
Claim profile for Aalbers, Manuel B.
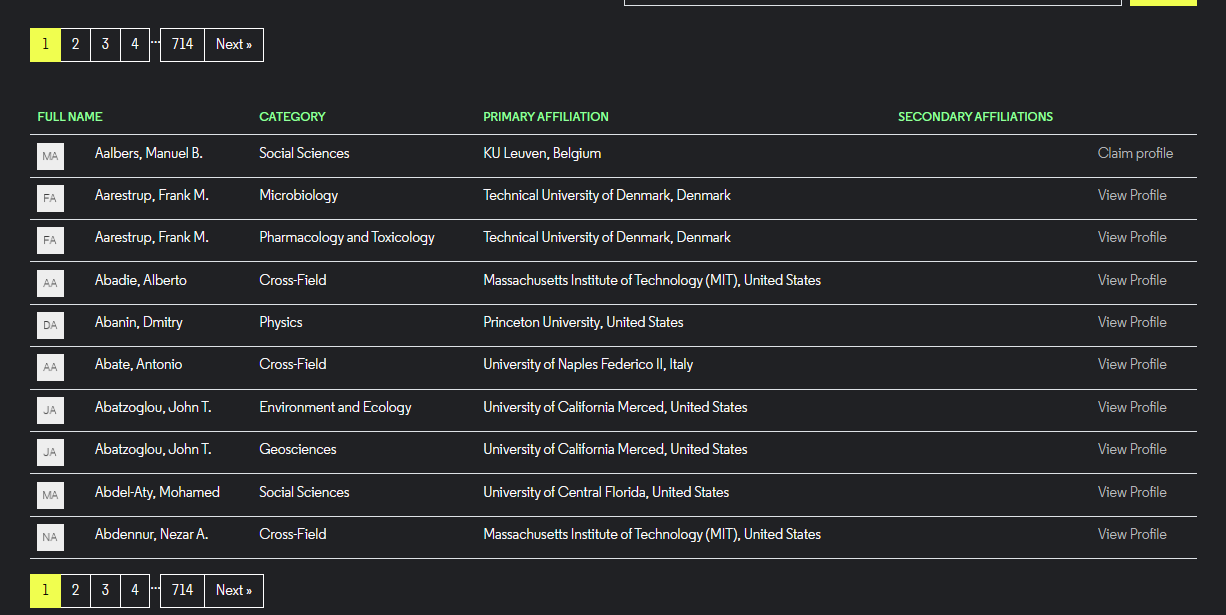1135,153
